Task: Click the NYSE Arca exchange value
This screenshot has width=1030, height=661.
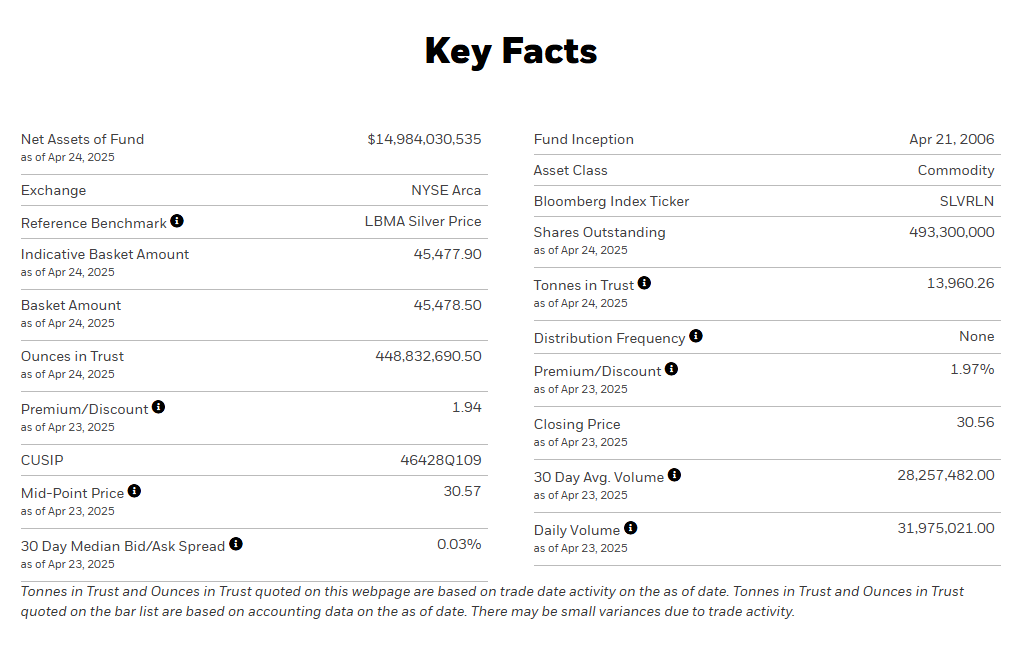Action: (x=446, y=191)
